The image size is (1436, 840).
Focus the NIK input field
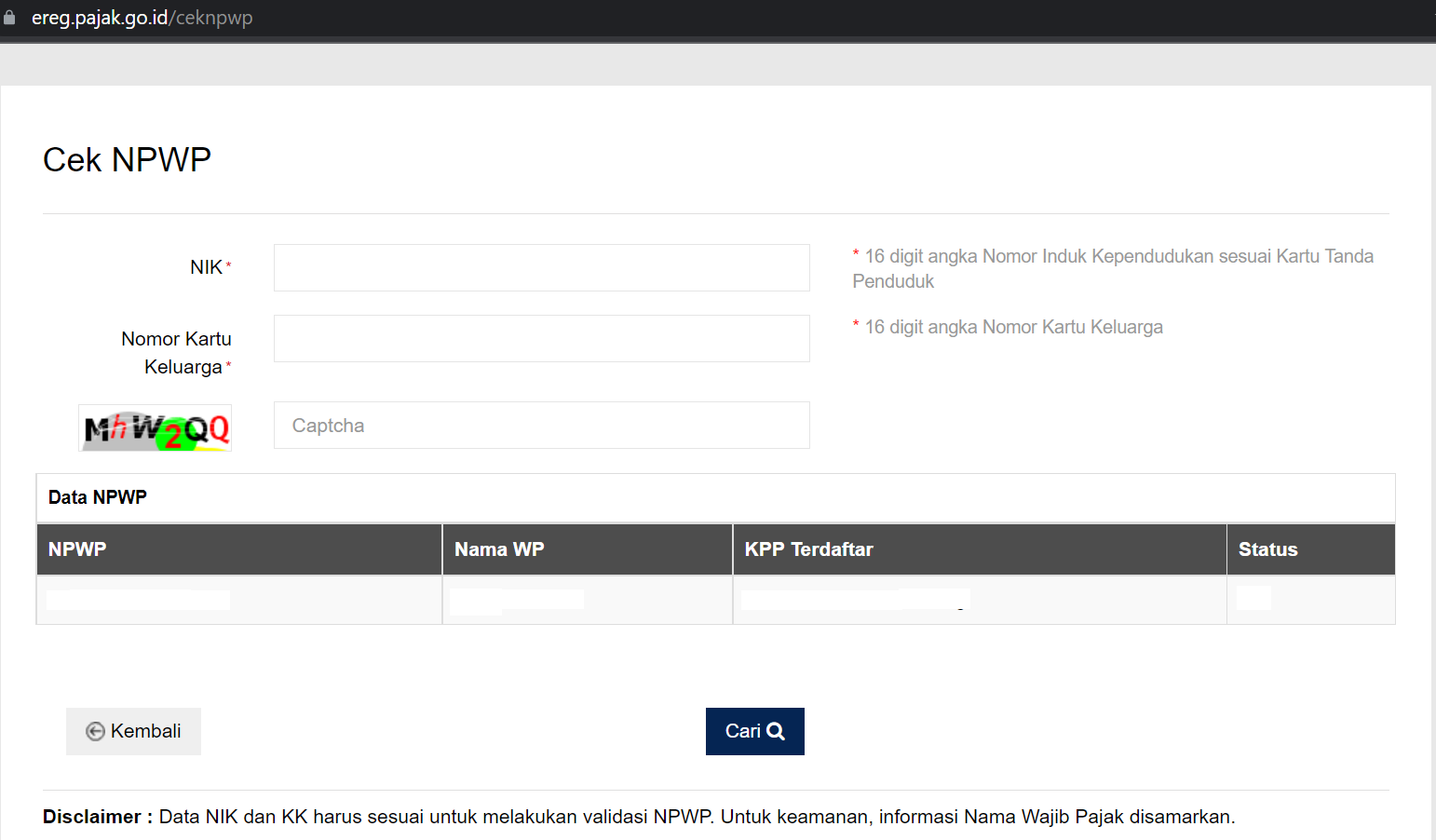point(541,268)
